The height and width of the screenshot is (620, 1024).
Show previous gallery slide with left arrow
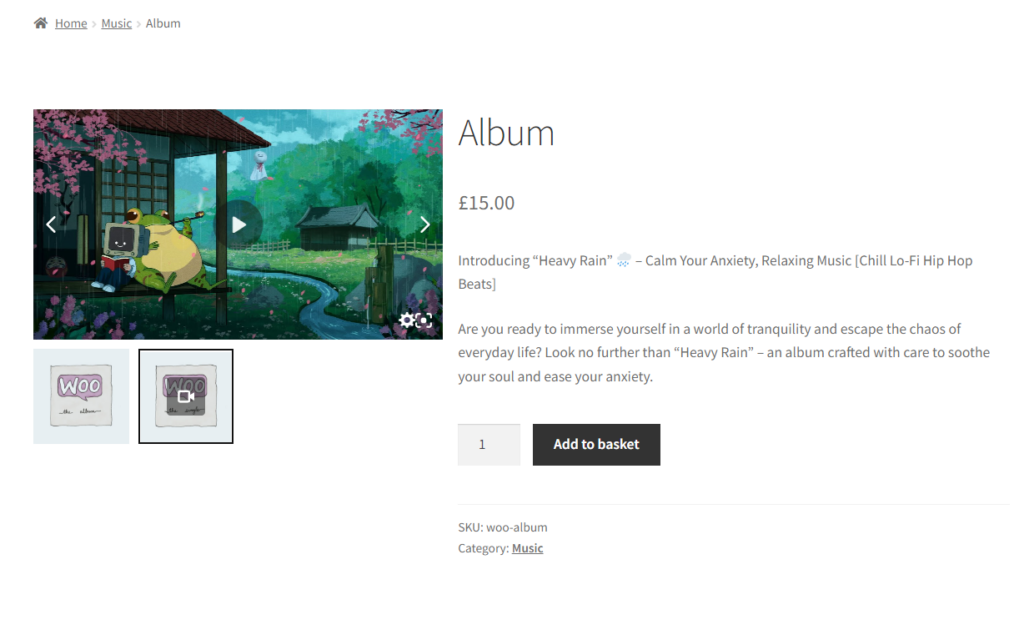(51, 225)
